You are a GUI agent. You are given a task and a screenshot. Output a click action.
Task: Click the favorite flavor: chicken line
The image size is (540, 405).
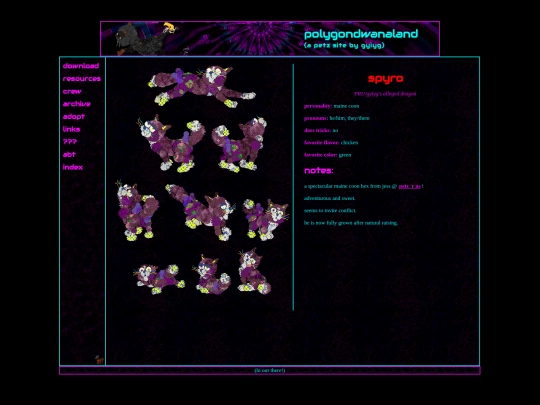click(331, 143)
